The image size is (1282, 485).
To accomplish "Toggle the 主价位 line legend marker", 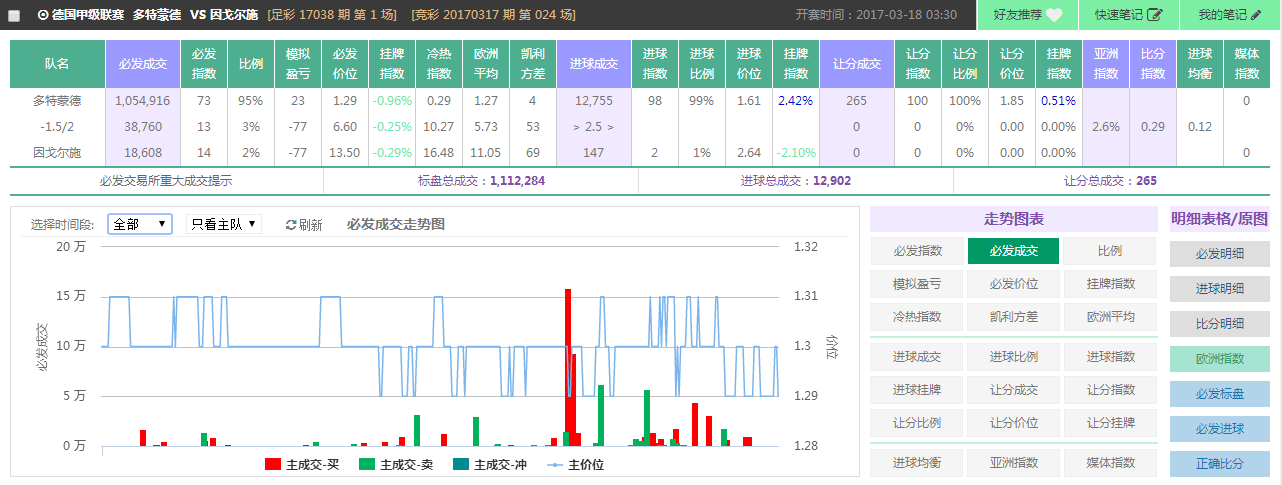I will 554,464.
